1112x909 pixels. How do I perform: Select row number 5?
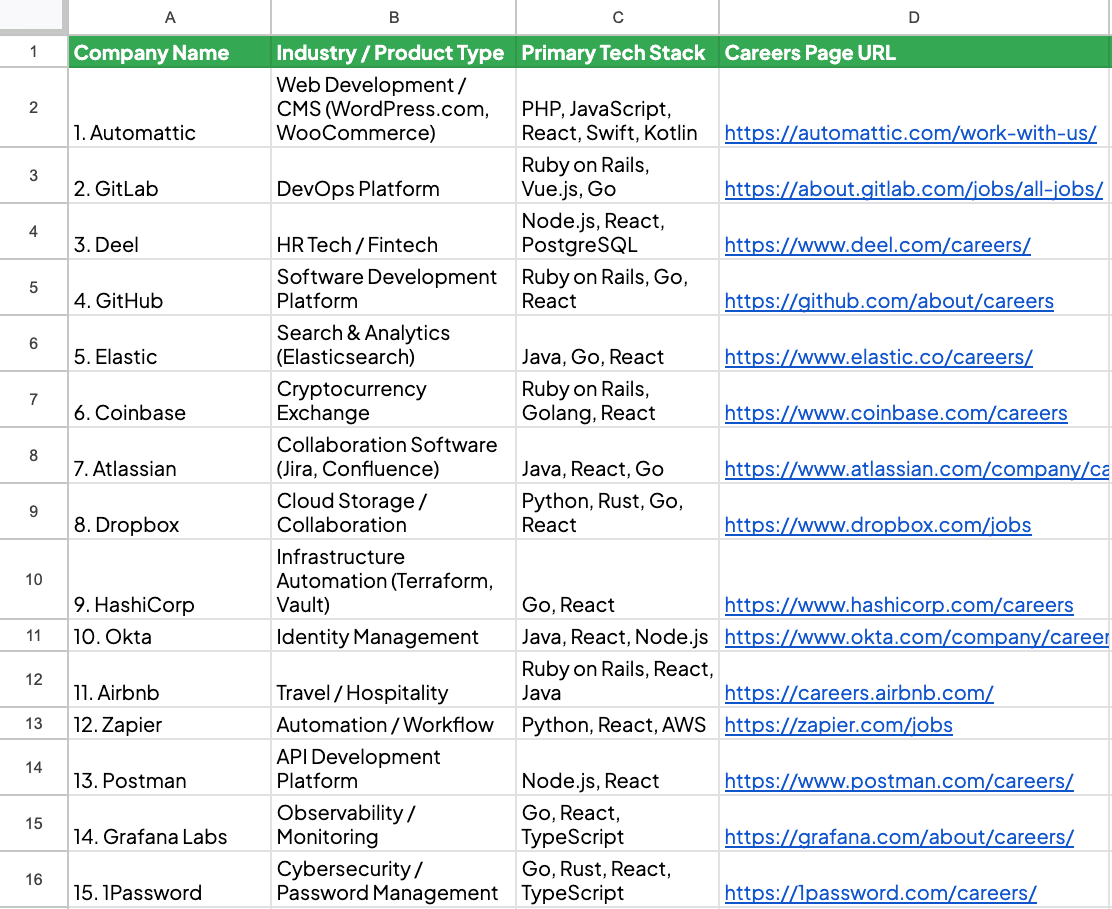point(33,287)
